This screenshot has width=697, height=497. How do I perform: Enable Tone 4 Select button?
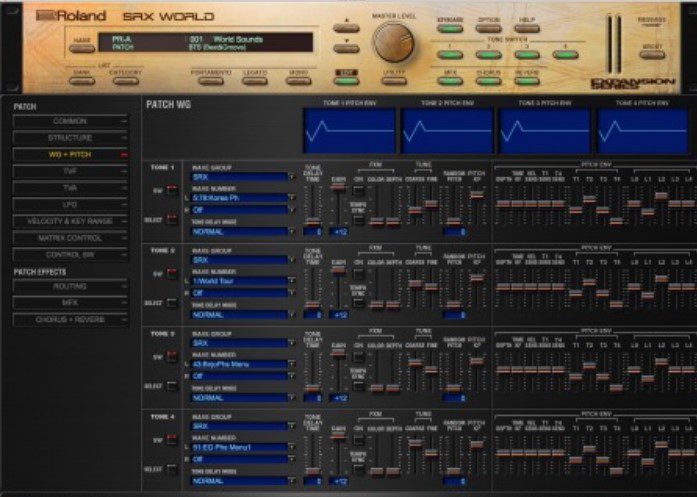pyautogui.click(x=172, y=469)
